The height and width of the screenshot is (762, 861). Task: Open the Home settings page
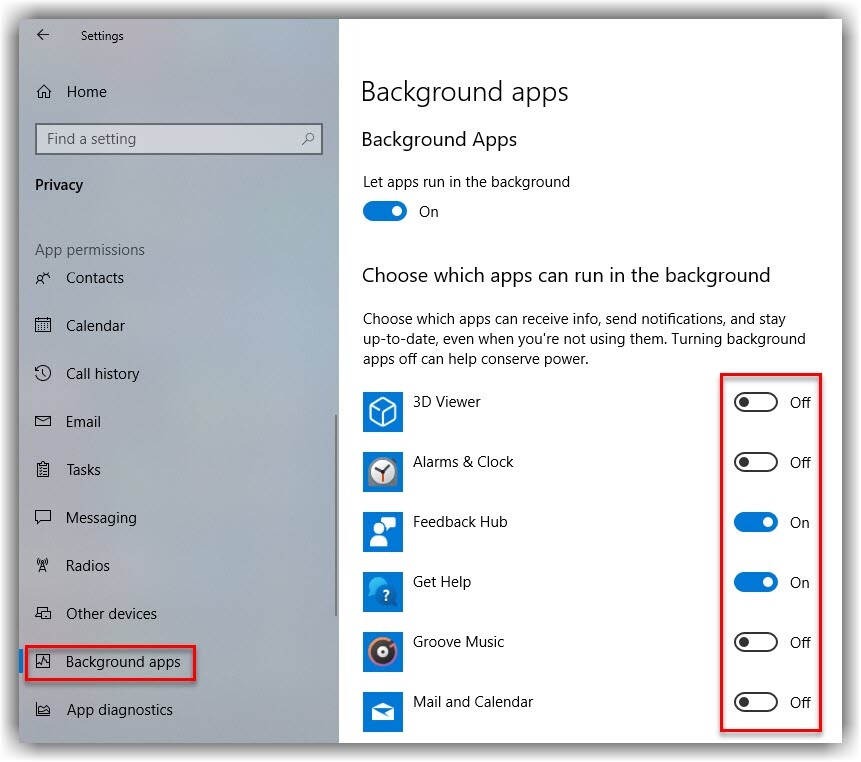(86, 92)
